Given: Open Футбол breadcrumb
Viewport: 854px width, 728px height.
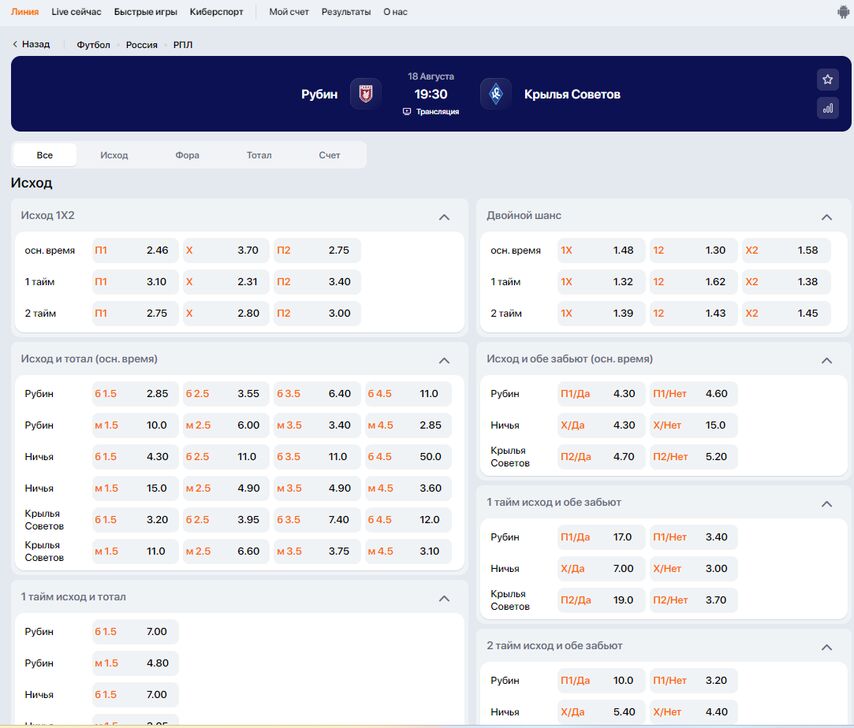Looking at the screenshot, I should (93, 45).
